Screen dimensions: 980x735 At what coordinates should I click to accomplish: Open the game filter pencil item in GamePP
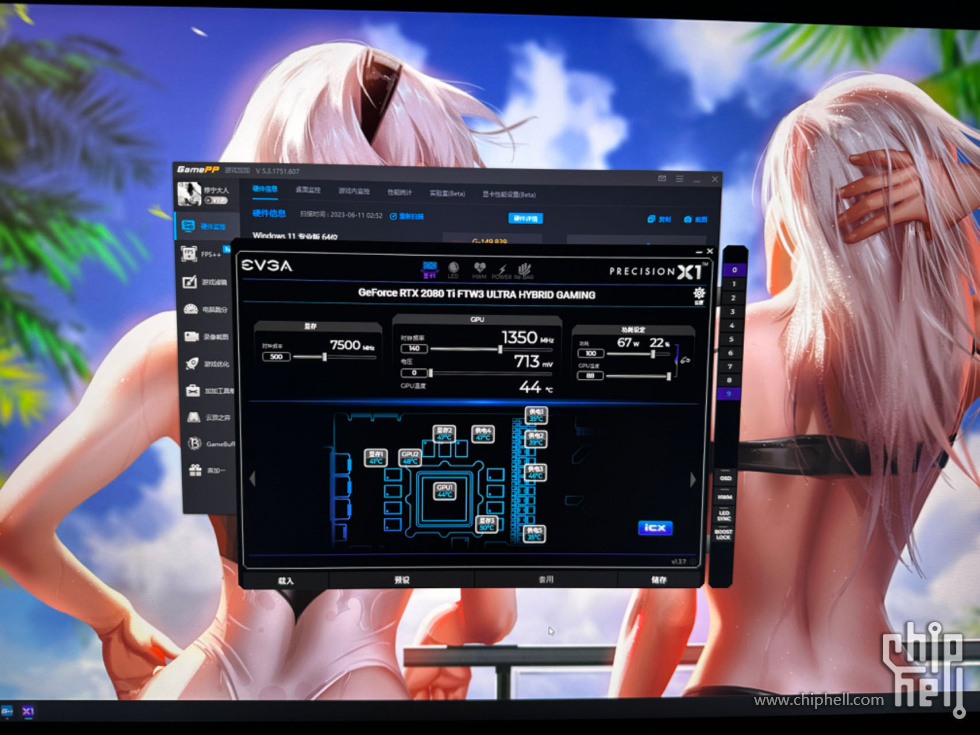pos(204,282)
